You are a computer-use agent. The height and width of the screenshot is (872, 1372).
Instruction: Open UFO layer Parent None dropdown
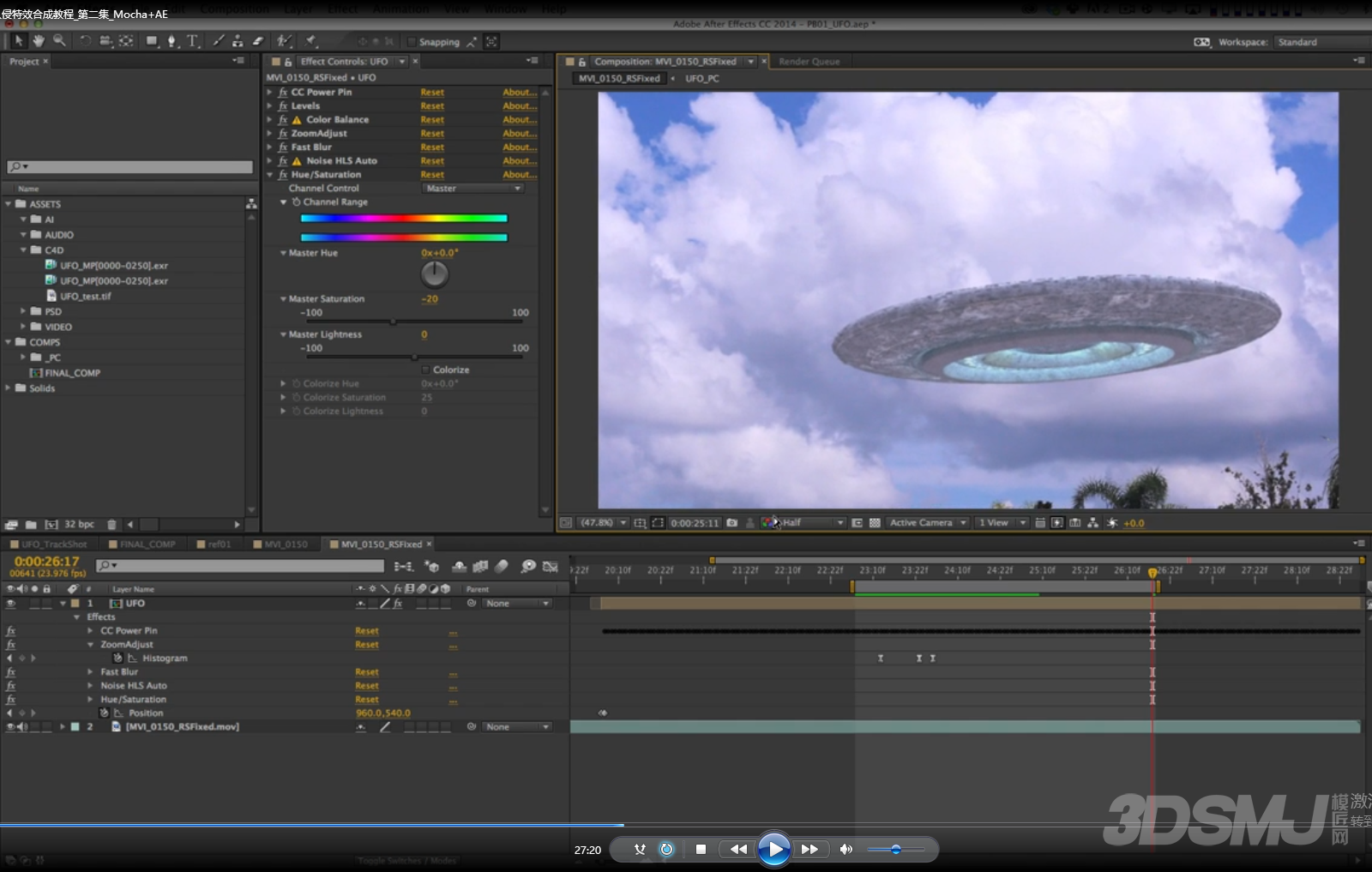tap(517, 604)
